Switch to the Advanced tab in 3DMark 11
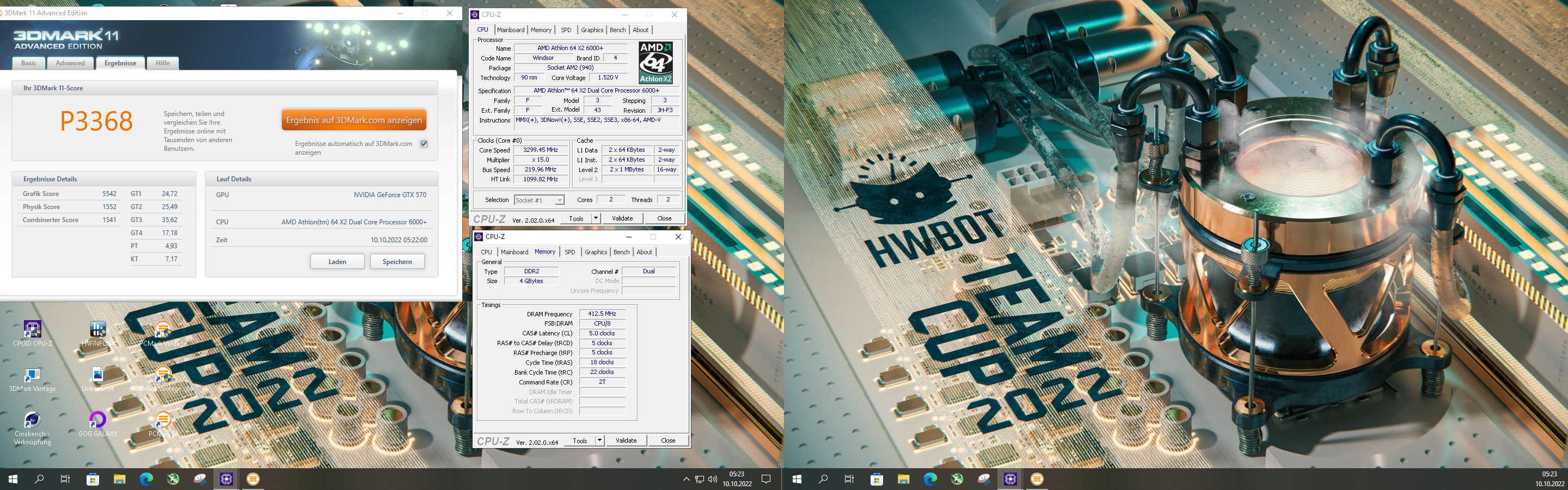Image resolution: width=1568 pixels, height=490 pixels. pos(70,63)
